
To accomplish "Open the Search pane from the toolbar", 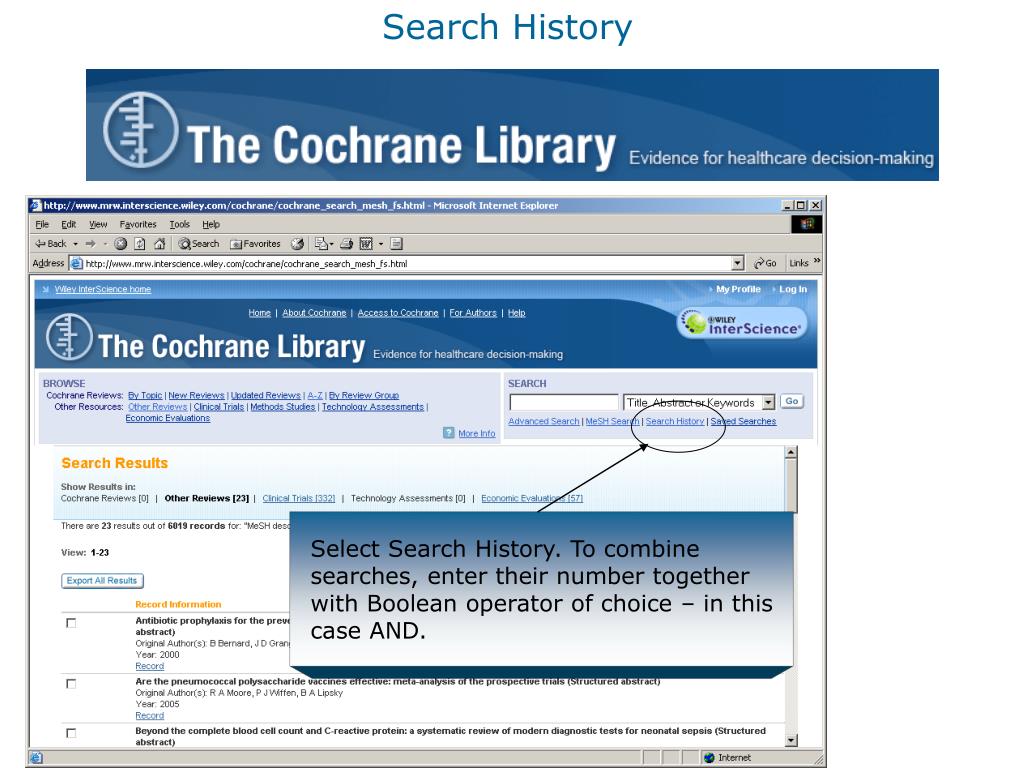I will [x=199, y=244].
